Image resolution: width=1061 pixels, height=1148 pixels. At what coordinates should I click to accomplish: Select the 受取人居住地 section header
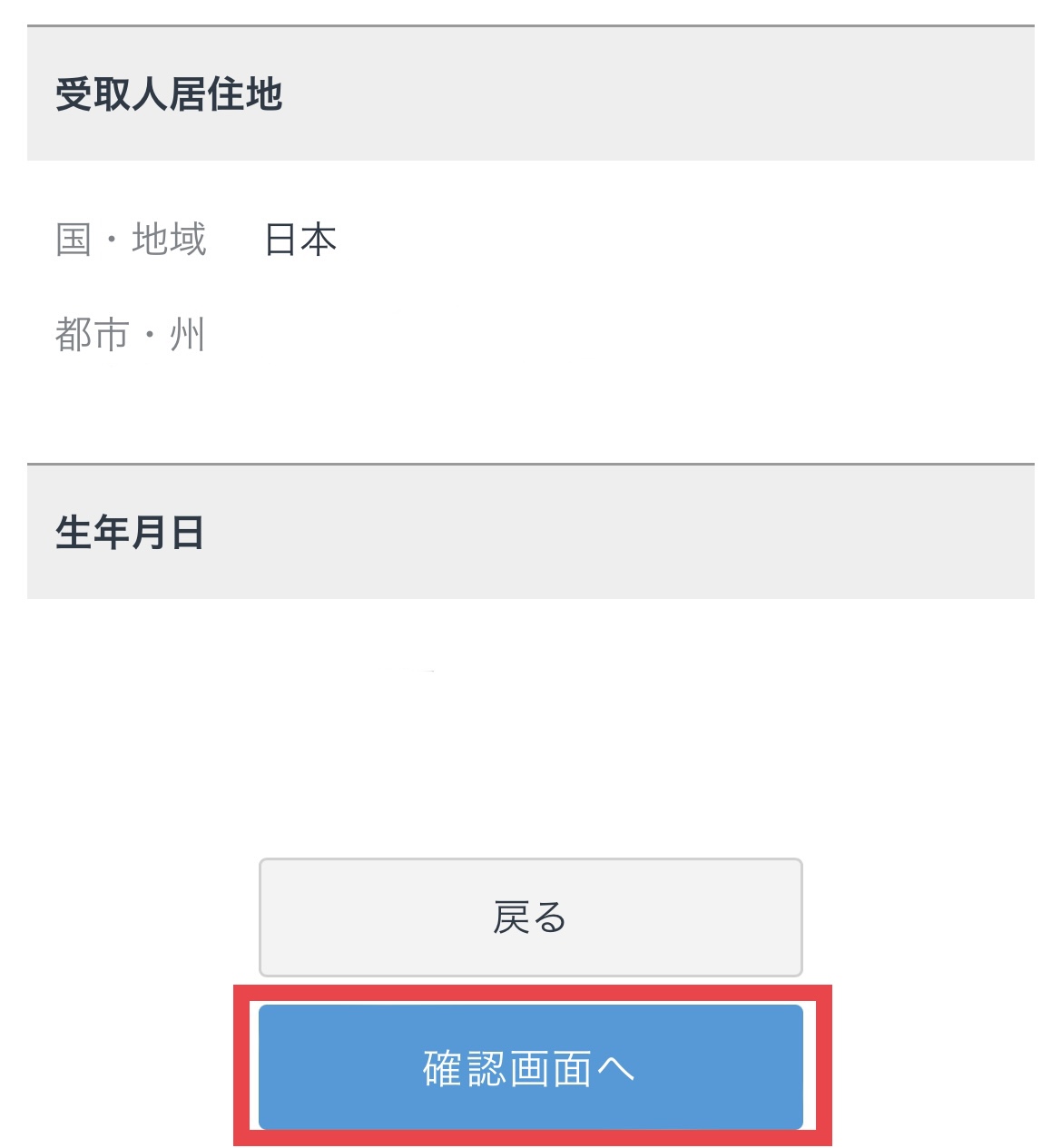[x=531, y=93]
